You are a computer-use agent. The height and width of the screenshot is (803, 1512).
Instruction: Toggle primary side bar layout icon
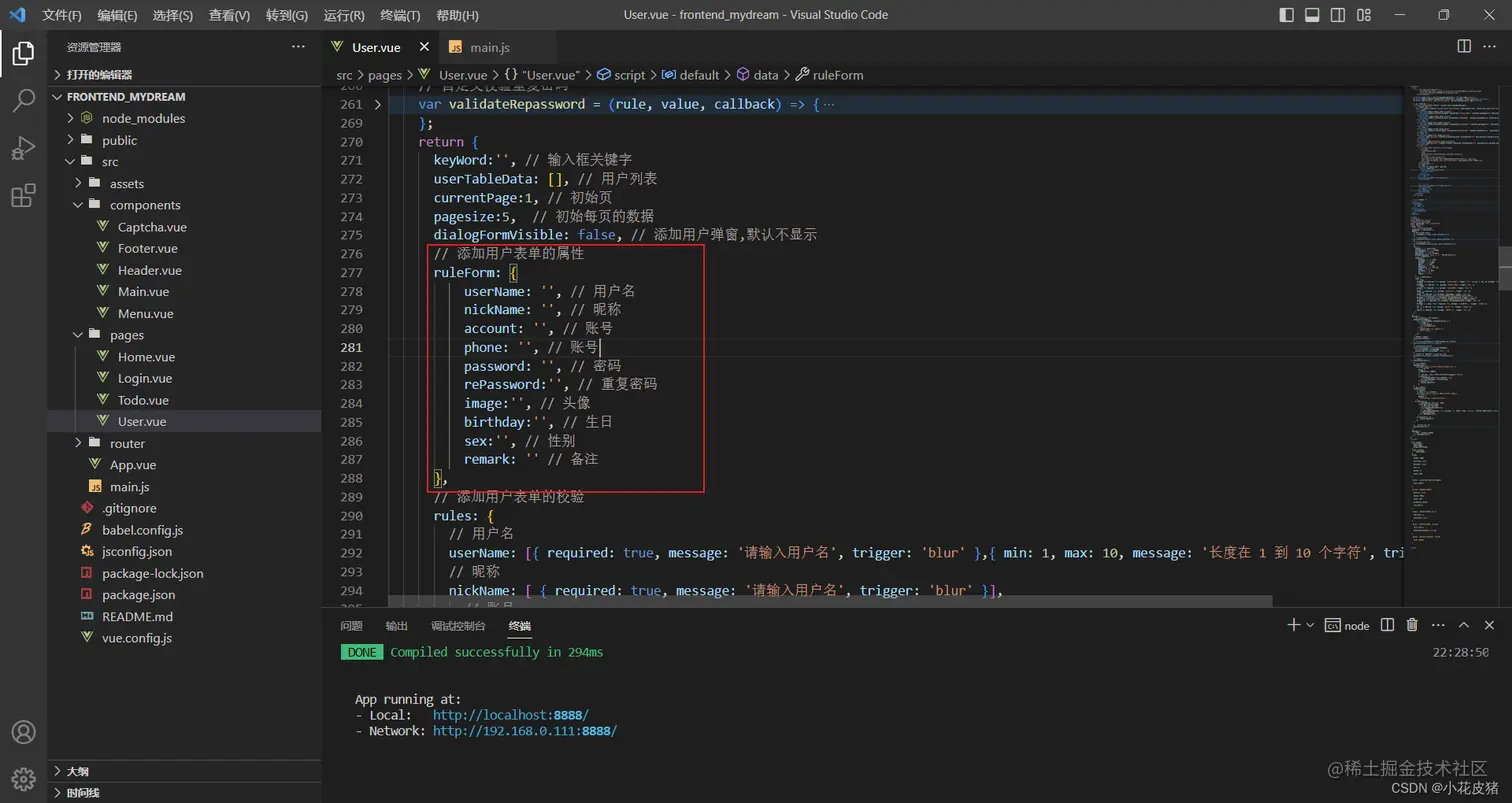1287,15
